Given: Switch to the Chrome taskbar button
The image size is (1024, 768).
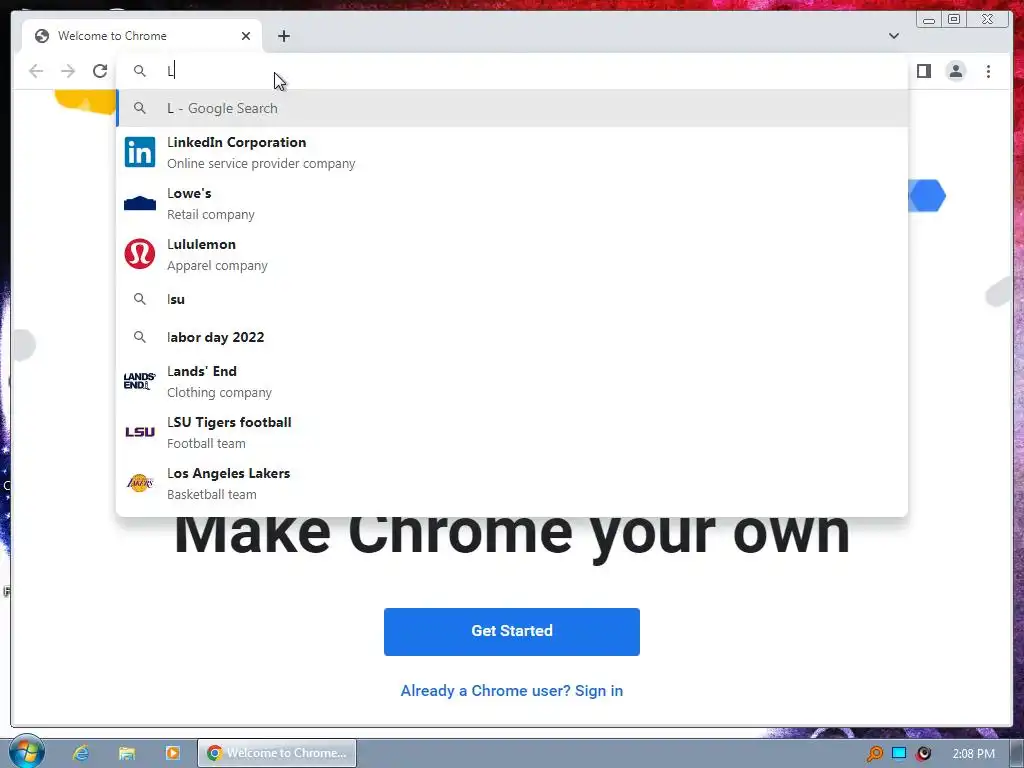Looking at the screenshot, I should [277, 753].
